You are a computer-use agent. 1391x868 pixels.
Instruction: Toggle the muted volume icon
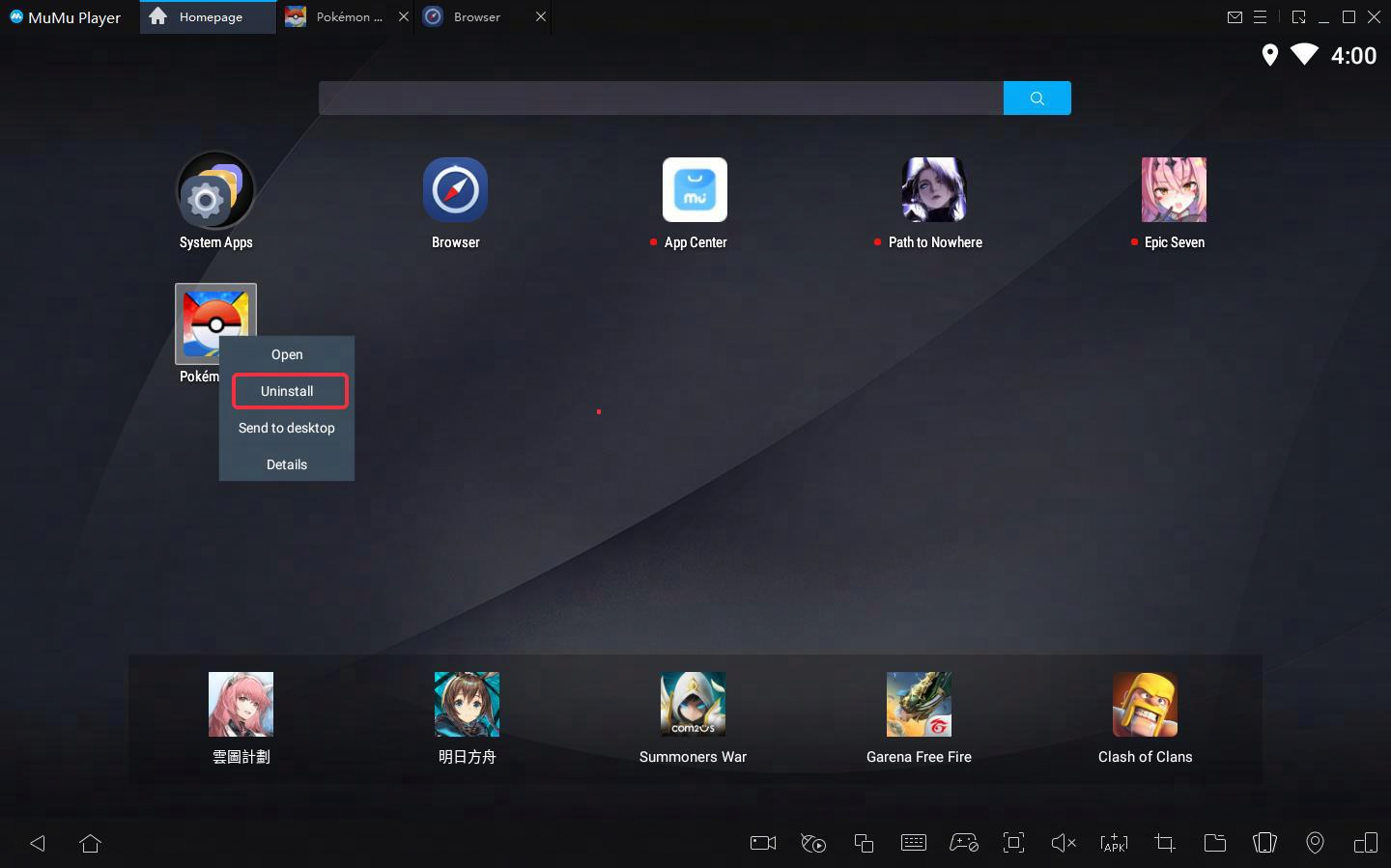[x=1064, y=843]
